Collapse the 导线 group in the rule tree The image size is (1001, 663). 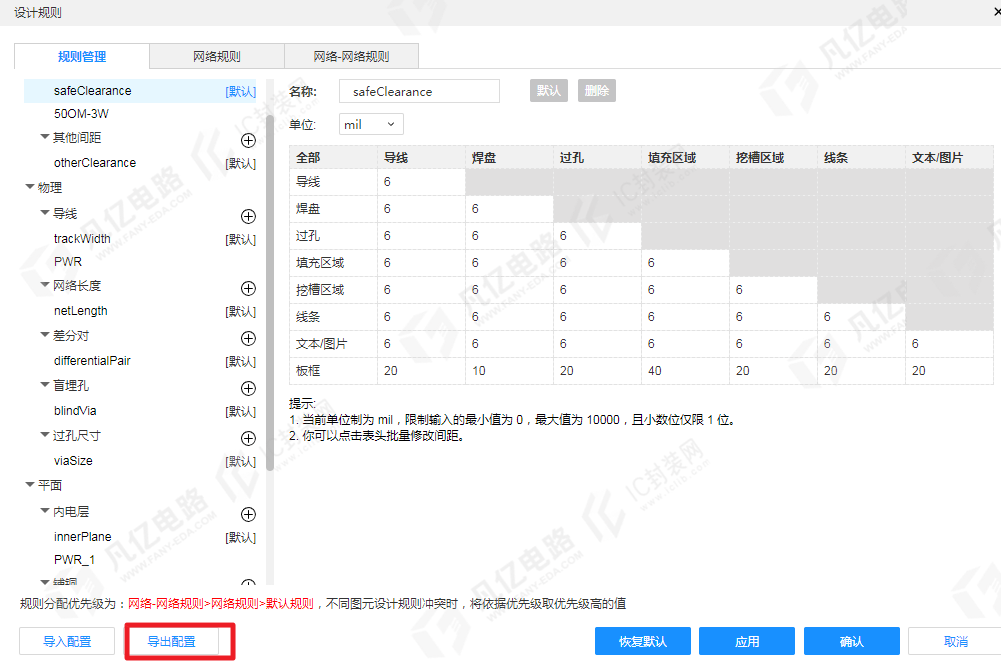click(x=45, y=212)
